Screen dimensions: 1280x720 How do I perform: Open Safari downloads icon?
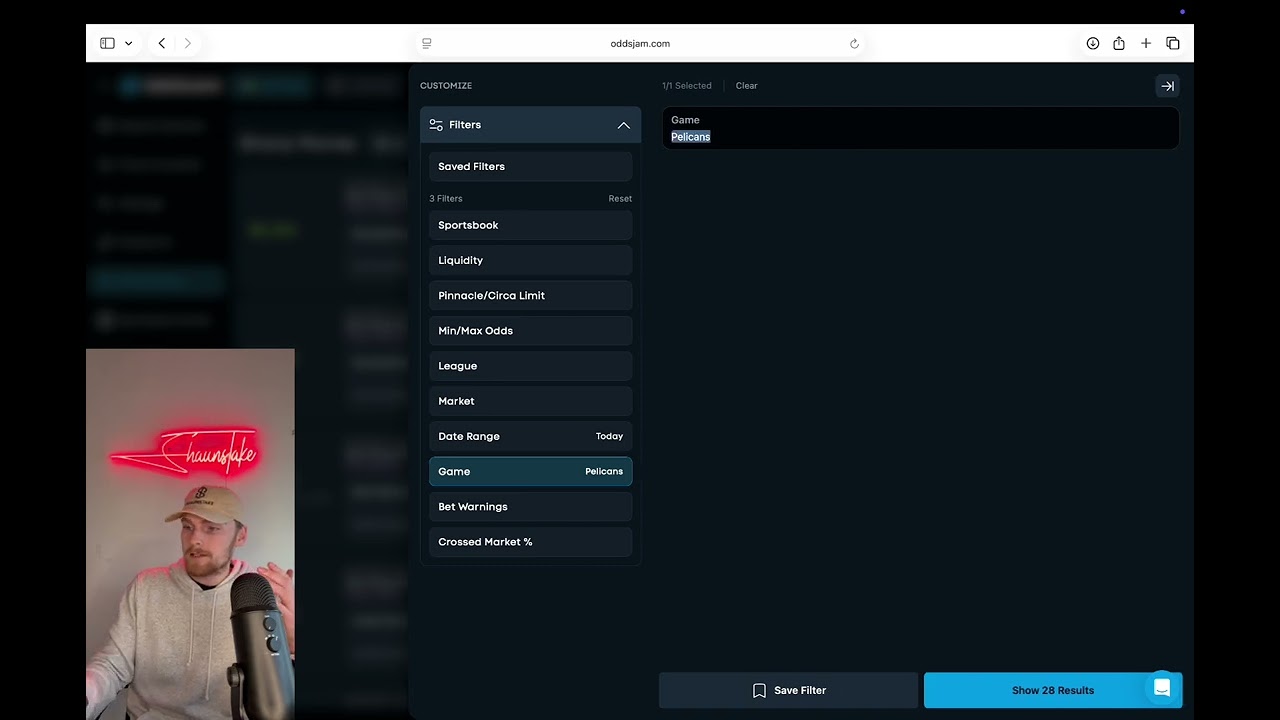click(1093, 43)
